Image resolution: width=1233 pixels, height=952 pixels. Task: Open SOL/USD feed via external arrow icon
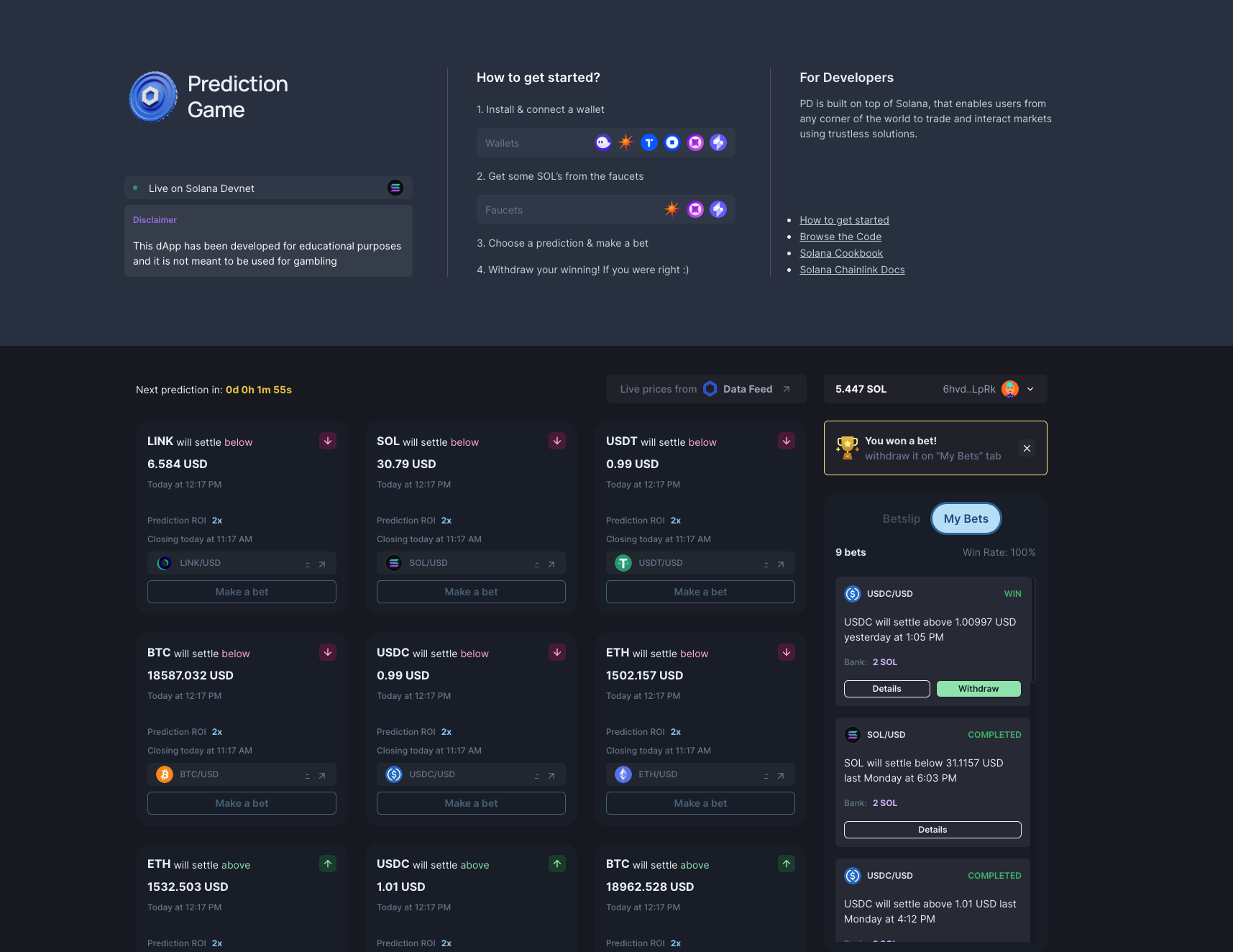click(x=551, y=564)
